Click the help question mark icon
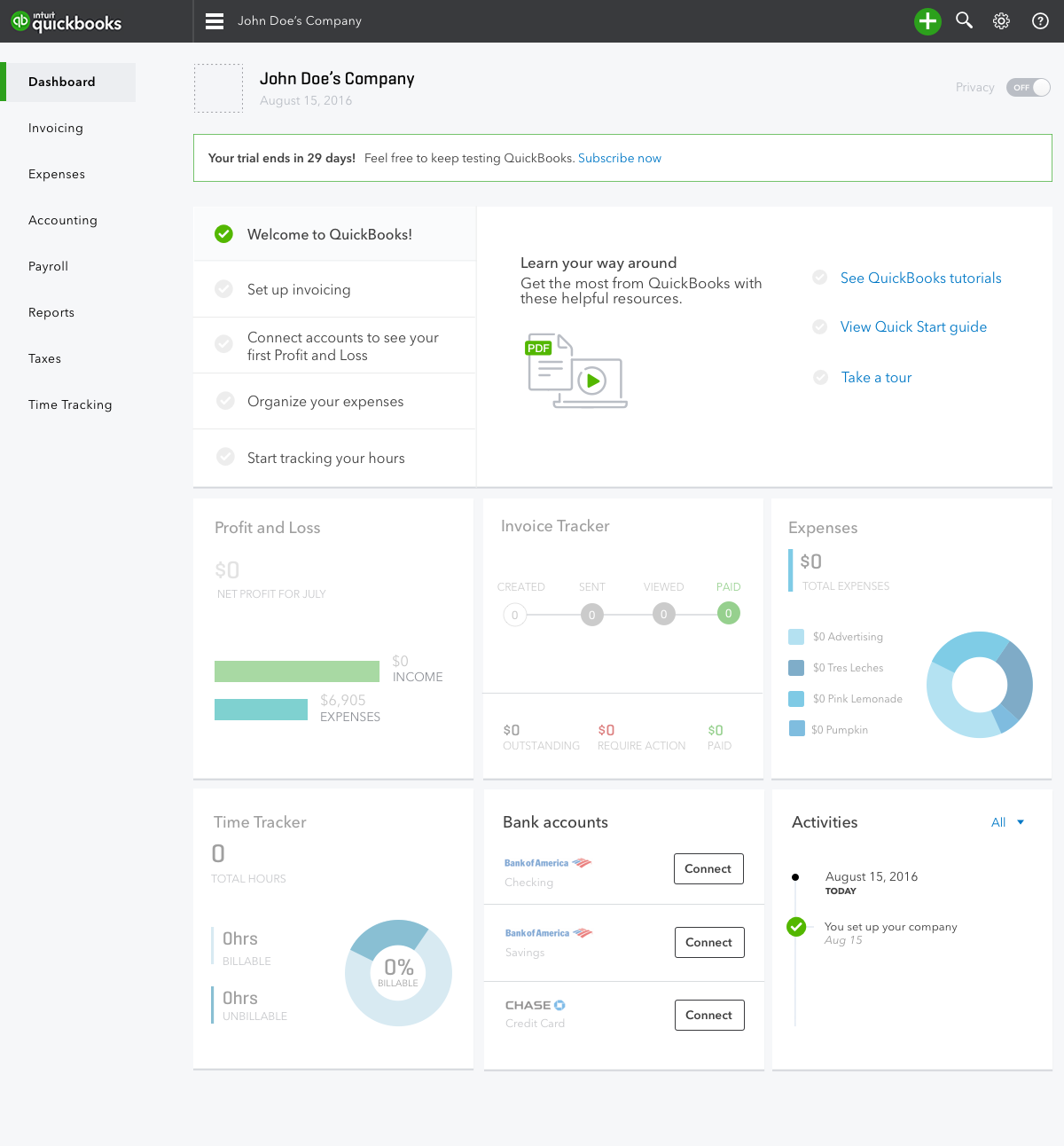The height and width of the screenshot is (1146, 1064). (x=1041, y=21)
